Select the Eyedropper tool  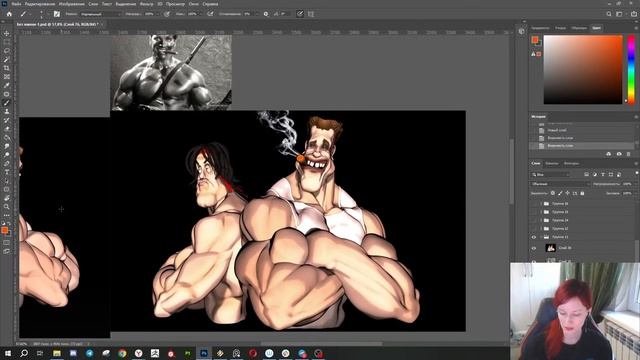[x=7, y=85]
